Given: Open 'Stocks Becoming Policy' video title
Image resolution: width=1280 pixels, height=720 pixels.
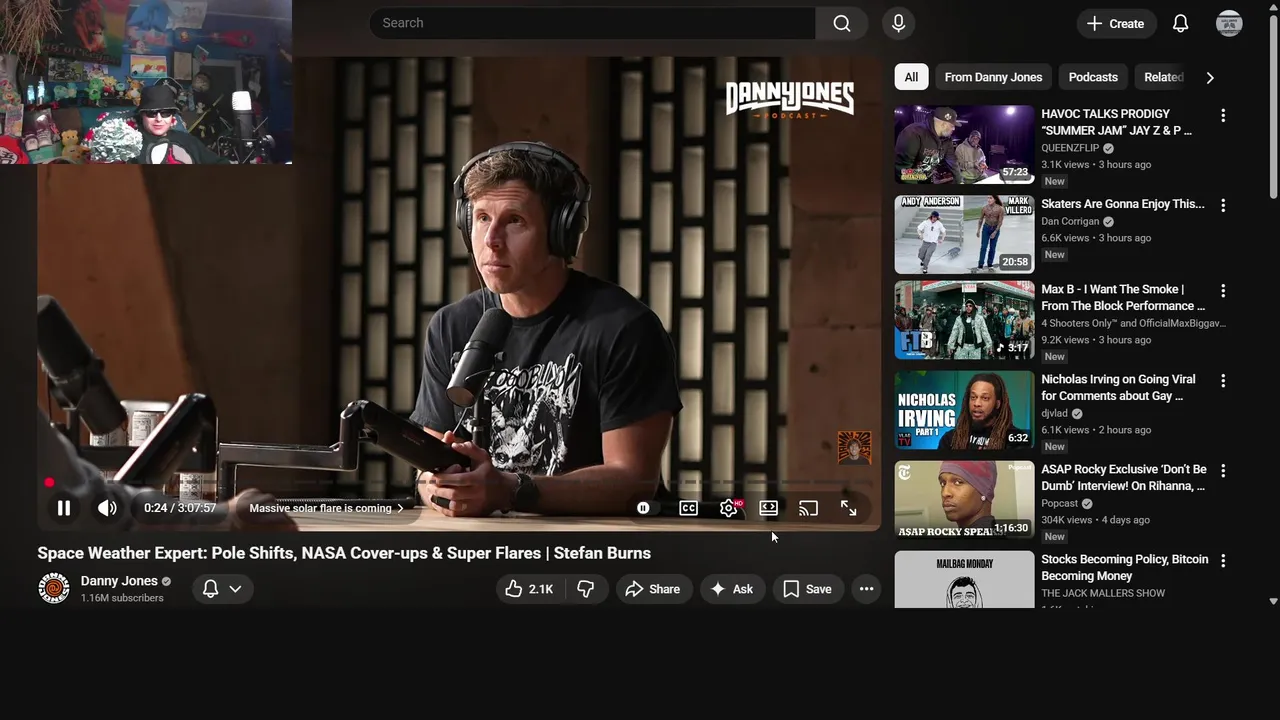Looking at the screenshot, I should coord(1124,567).
